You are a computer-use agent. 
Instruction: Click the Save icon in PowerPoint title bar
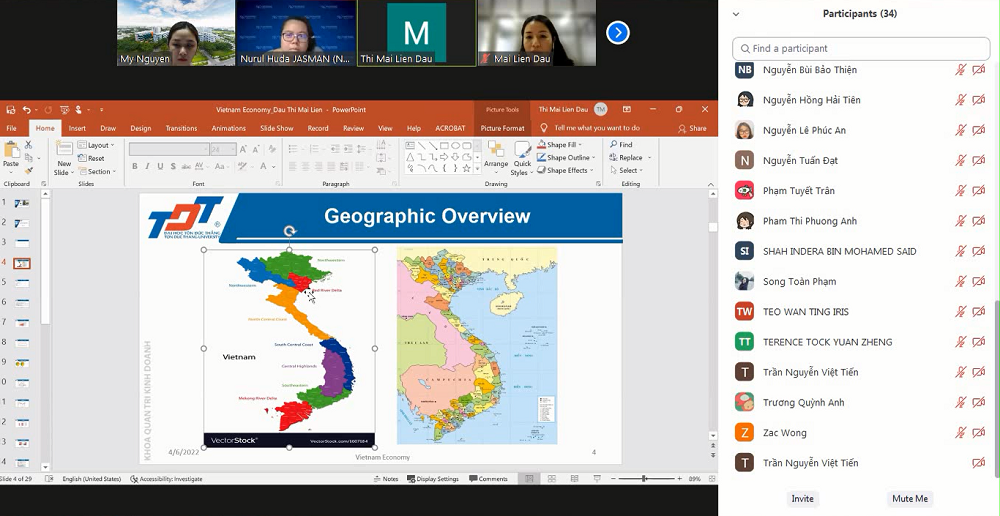(x=11, y=110)
